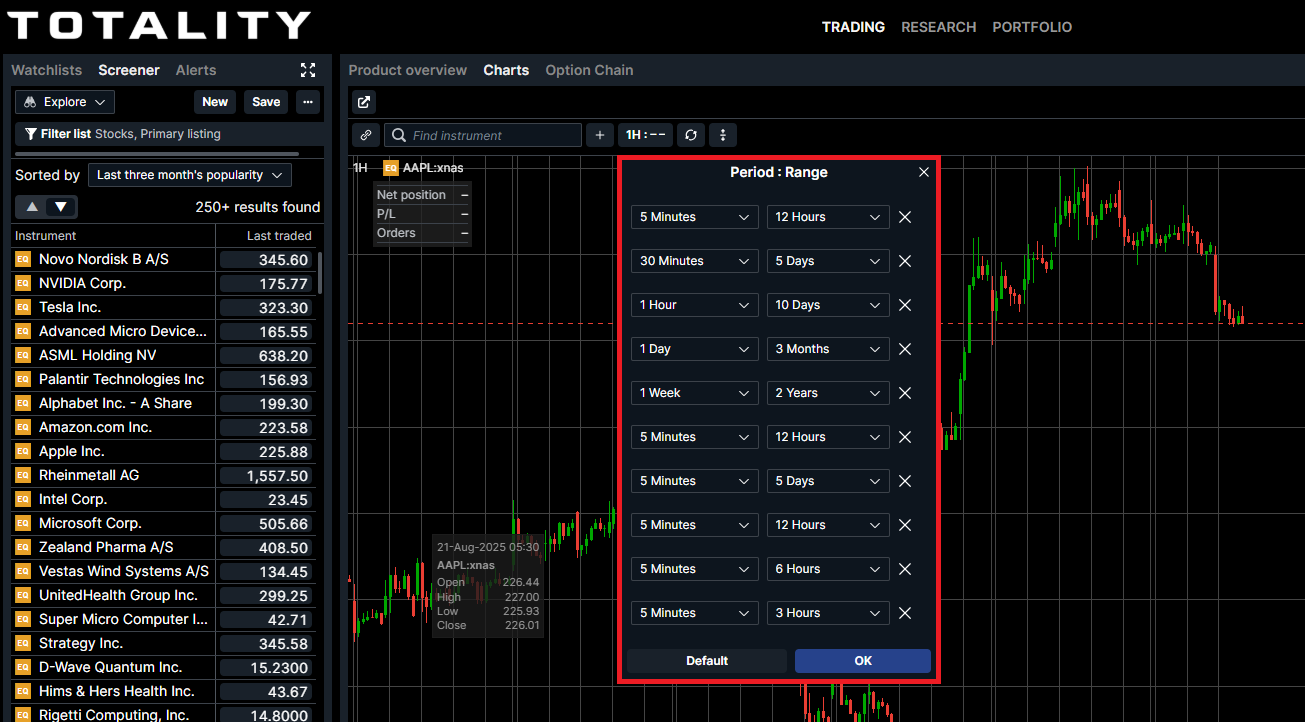Click the Filter list funnel icon

click(31, 134)
